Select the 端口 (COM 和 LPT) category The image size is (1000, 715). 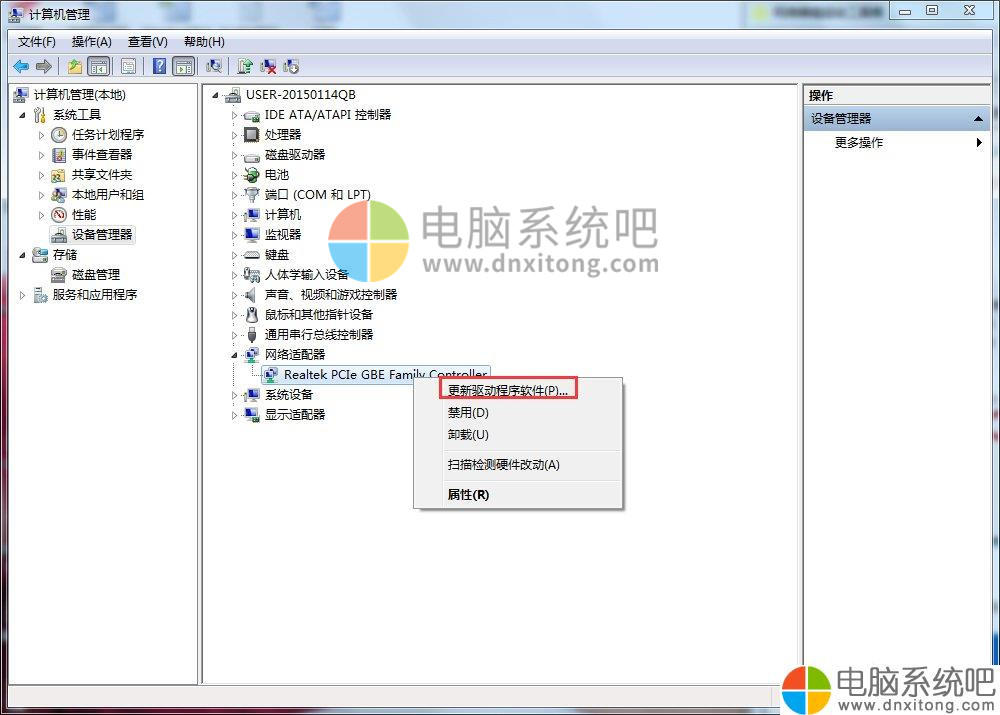318,195
